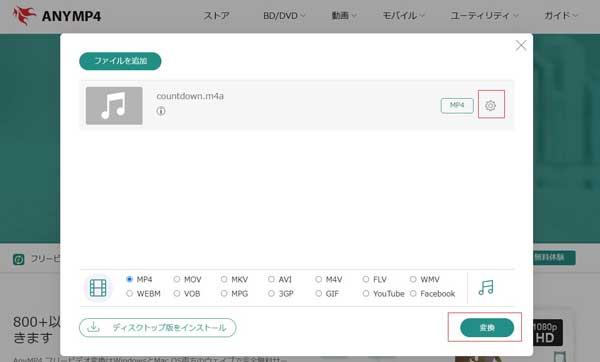Select the MKV radio button

click(x=224, y=279)
